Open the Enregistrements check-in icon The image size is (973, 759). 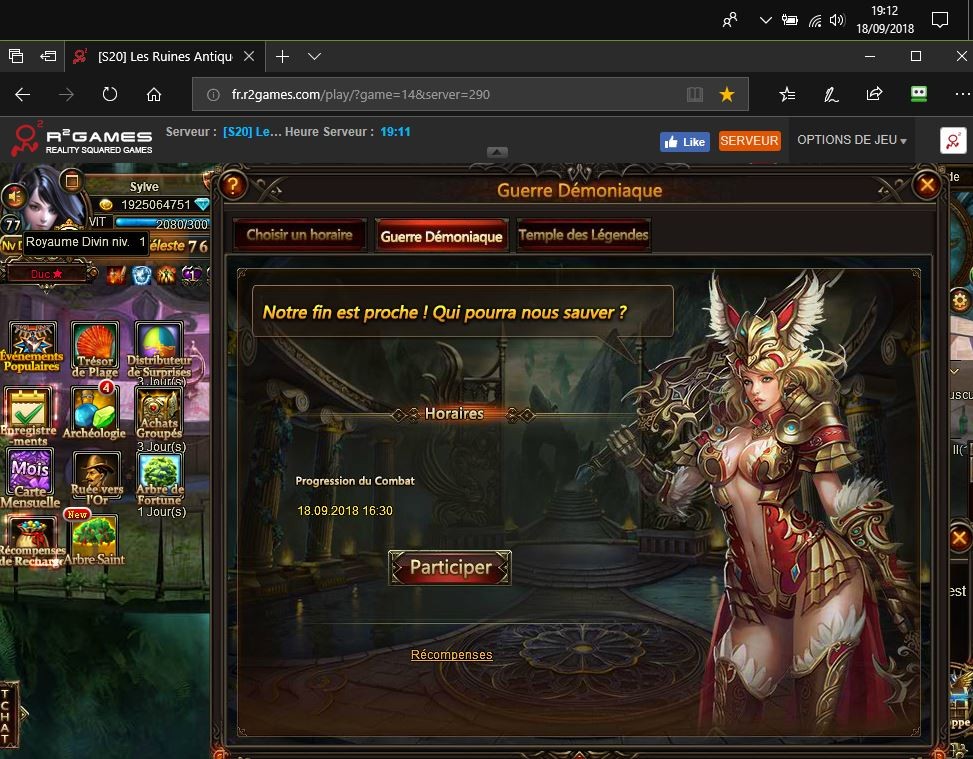pyautogui.click(x=28, y=415)
